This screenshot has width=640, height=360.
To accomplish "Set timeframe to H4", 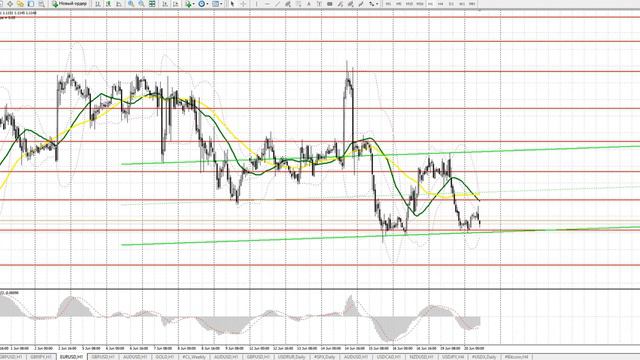I will coord(440,4).
